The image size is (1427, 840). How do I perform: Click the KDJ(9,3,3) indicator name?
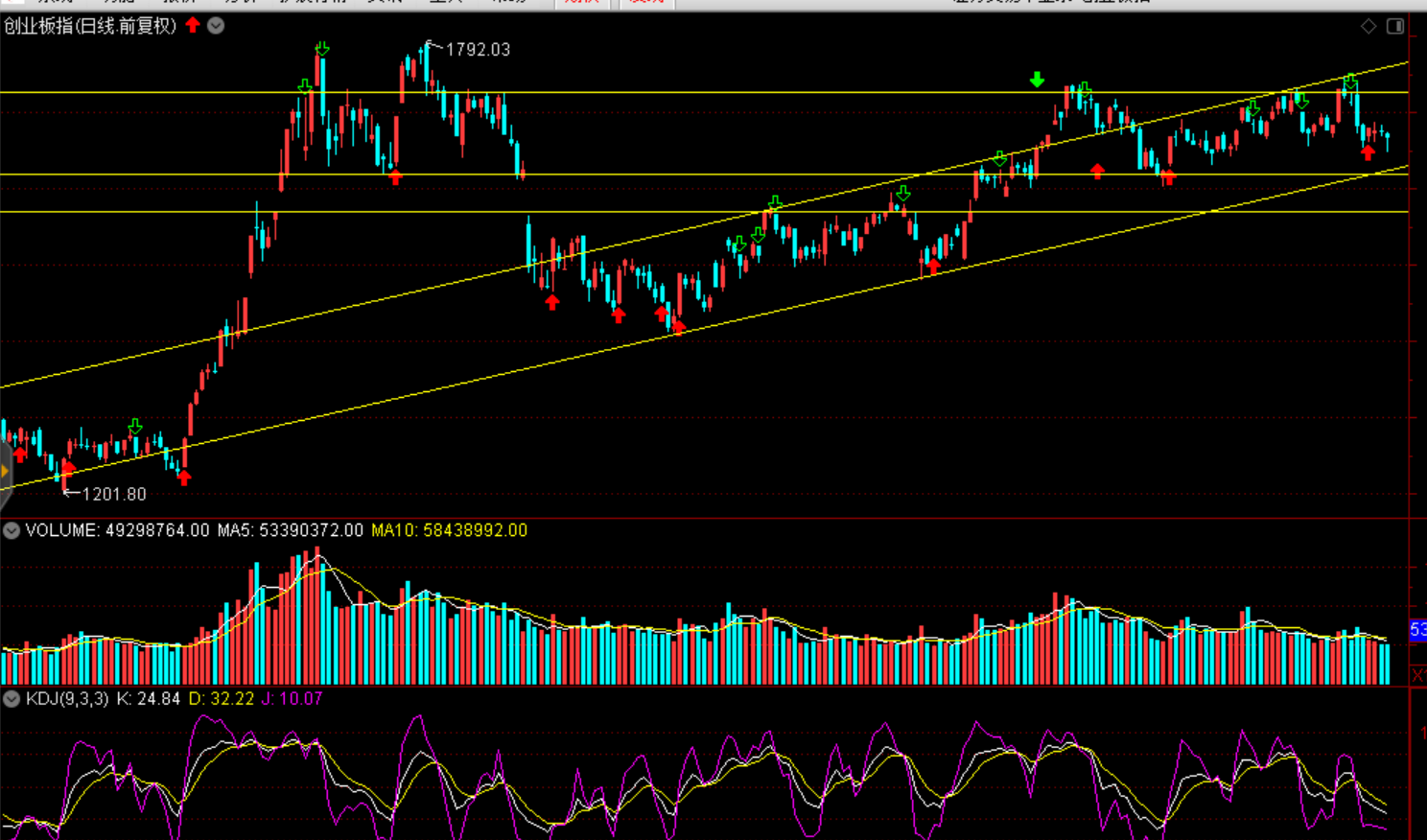coord(67,699)
